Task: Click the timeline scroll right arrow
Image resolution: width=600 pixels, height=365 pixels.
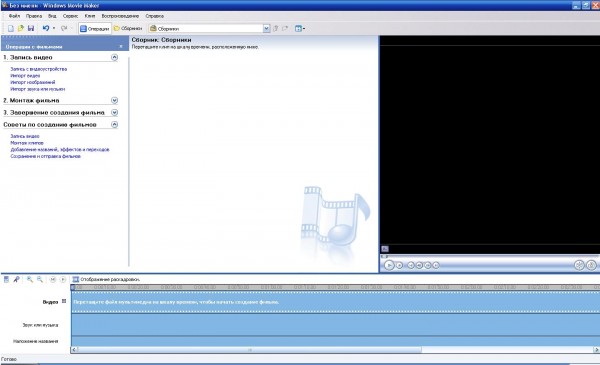Action: tap(596, 350)
